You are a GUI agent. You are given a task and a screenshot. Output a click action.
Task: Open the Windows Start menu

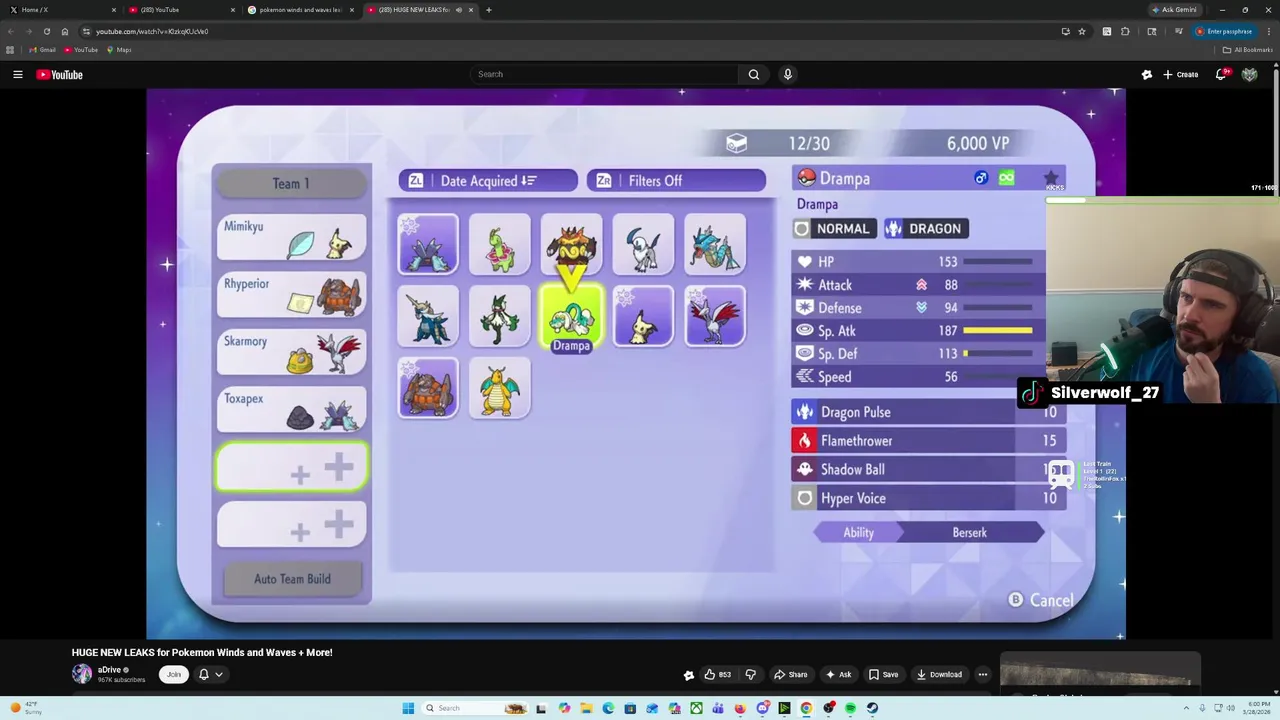pyautogui.click(x=408, y=708)
